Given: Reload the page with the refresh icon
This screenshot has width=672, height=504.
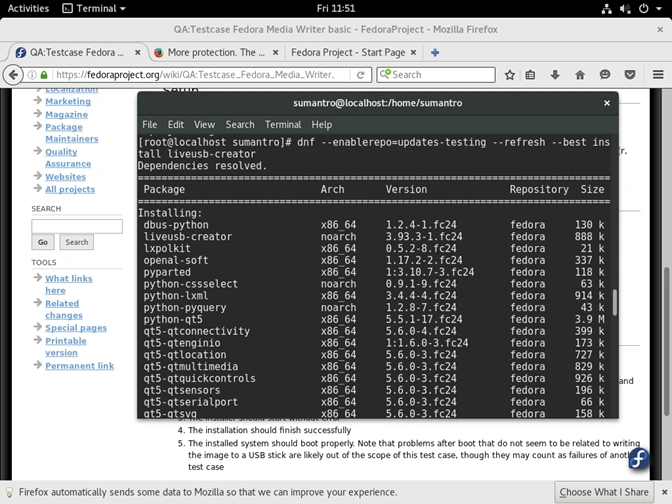Looking at the screenshot, I should pyautogui.click(x=360, y=75).
